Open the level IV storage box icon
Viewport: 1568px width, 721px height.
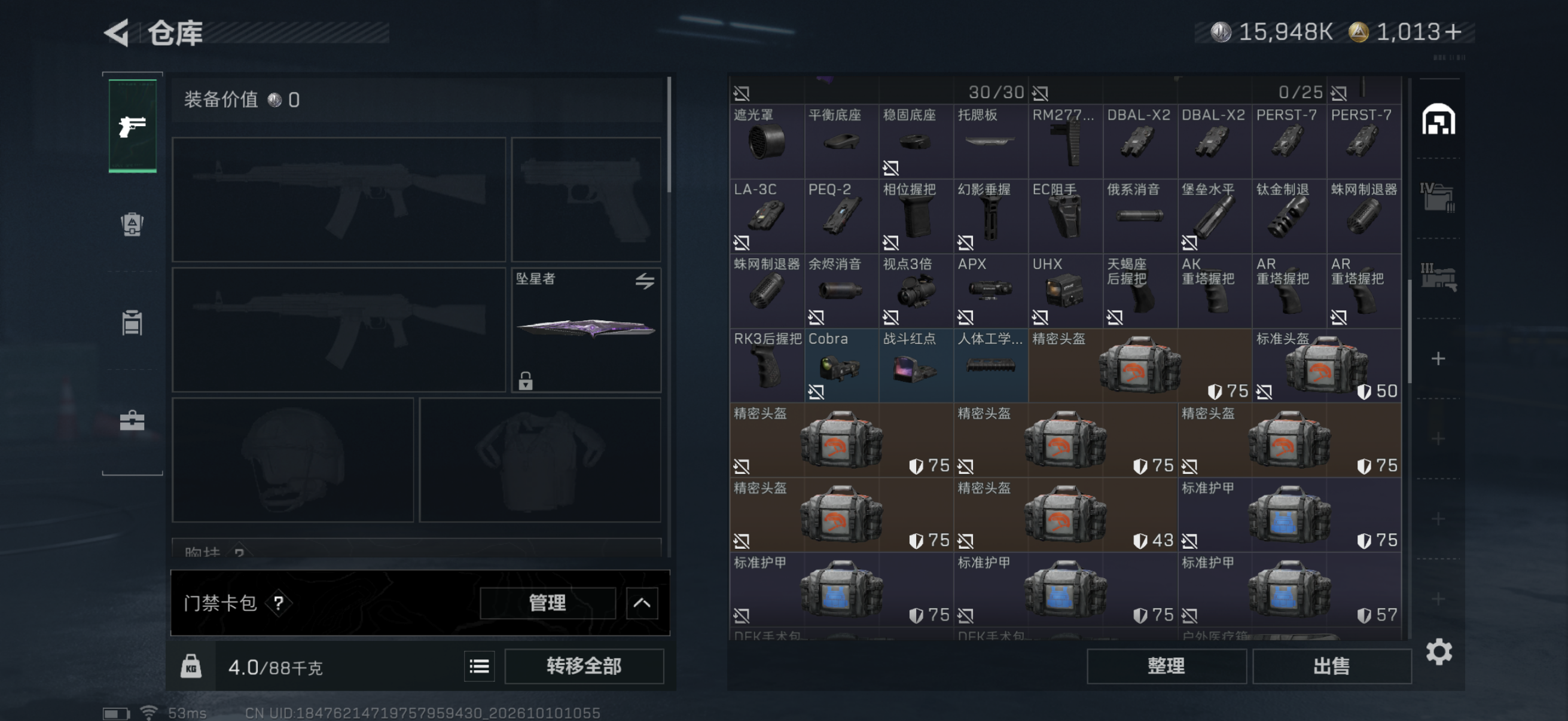1438,197
